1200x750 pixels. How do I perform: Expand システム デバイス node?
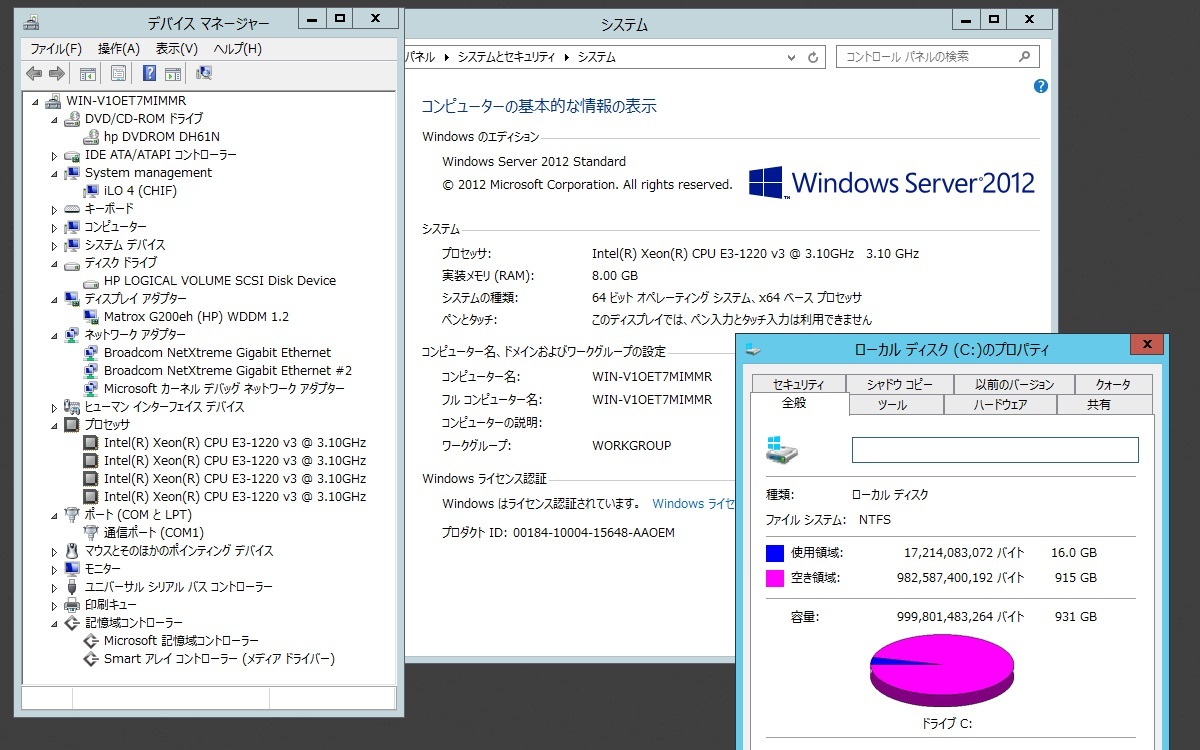click(x=54, y=245)
